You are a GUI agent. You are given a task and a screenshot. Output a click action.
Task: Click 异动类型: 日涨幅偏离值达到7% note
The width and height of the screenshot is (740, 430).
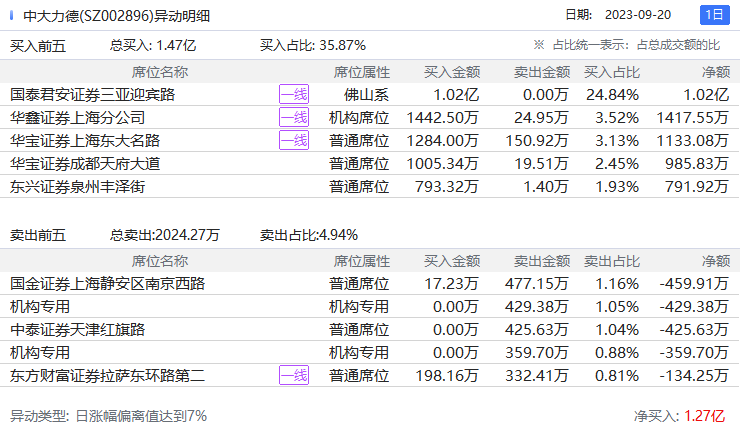(109, 416)
